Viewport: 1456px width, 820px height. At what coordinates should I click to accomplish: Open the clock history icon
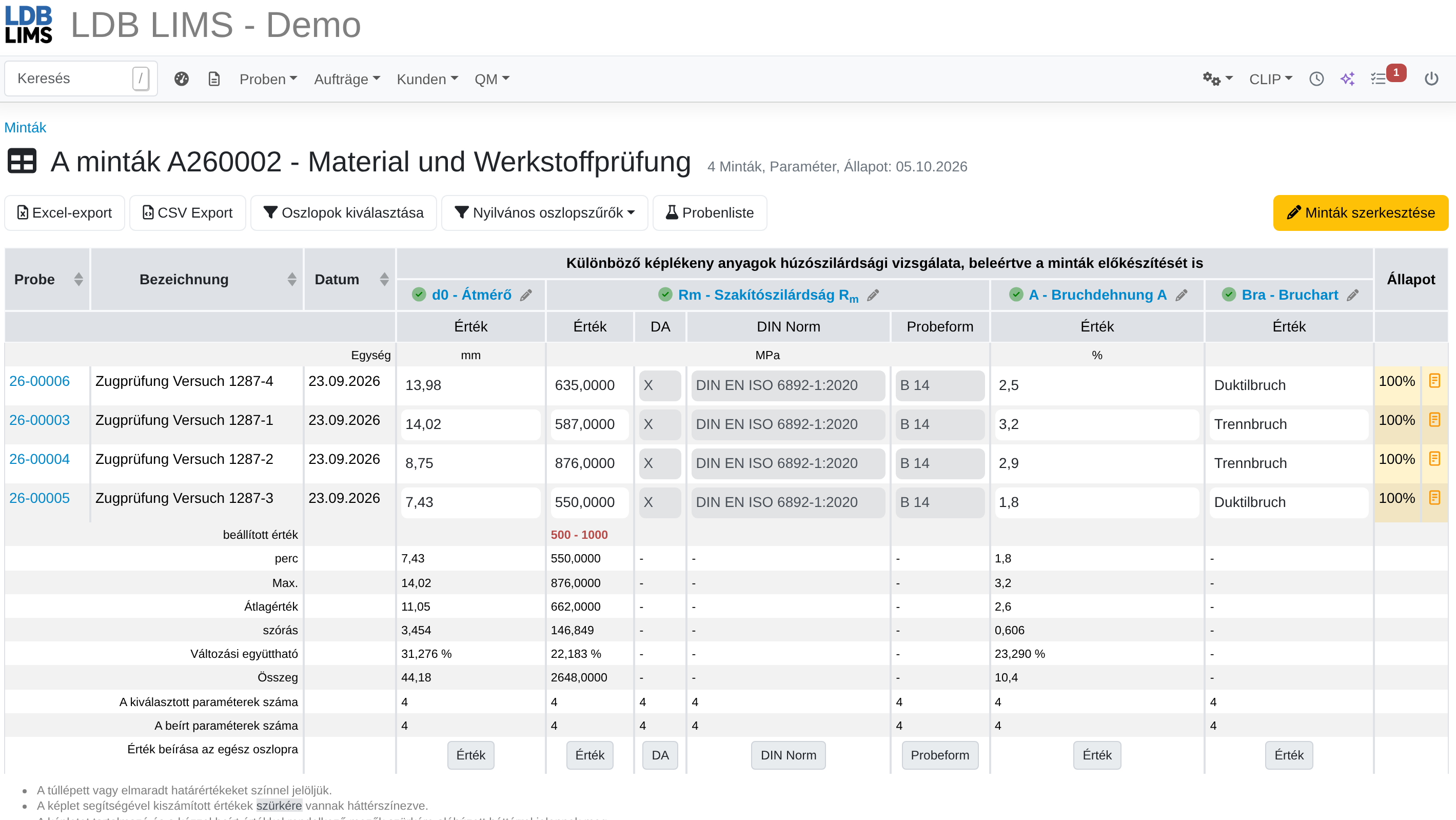1316,79
